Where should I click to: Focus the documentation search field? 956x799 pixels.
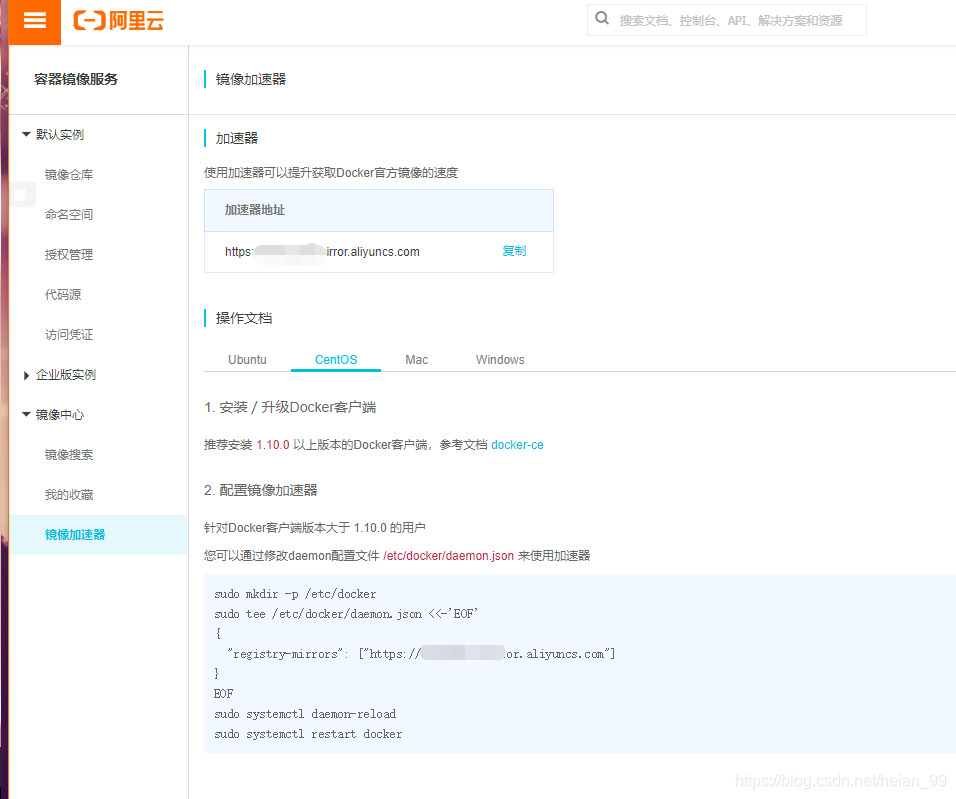(727, 20)
